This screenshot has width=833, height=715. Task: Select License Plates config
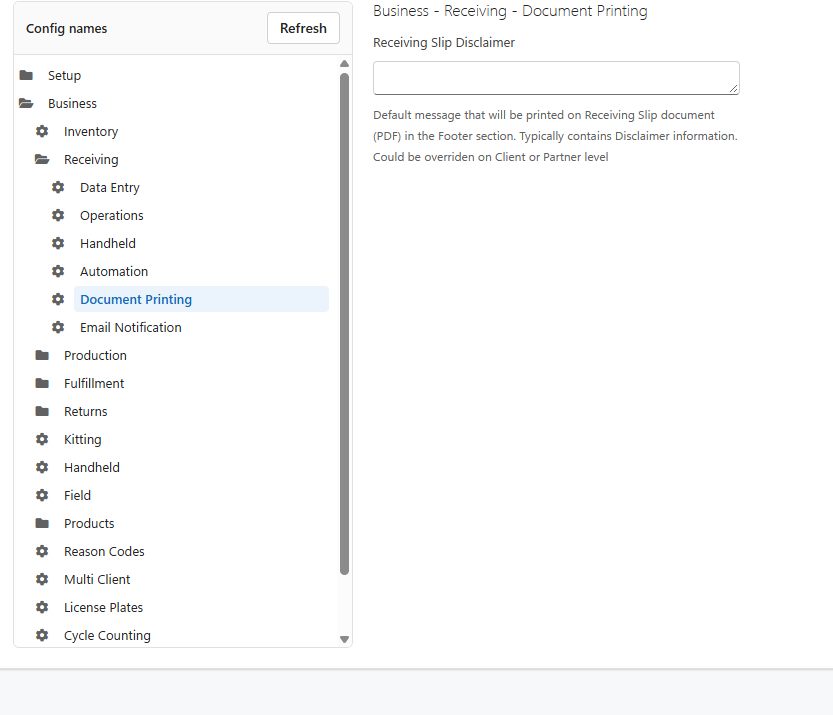[x=104, y=607]
